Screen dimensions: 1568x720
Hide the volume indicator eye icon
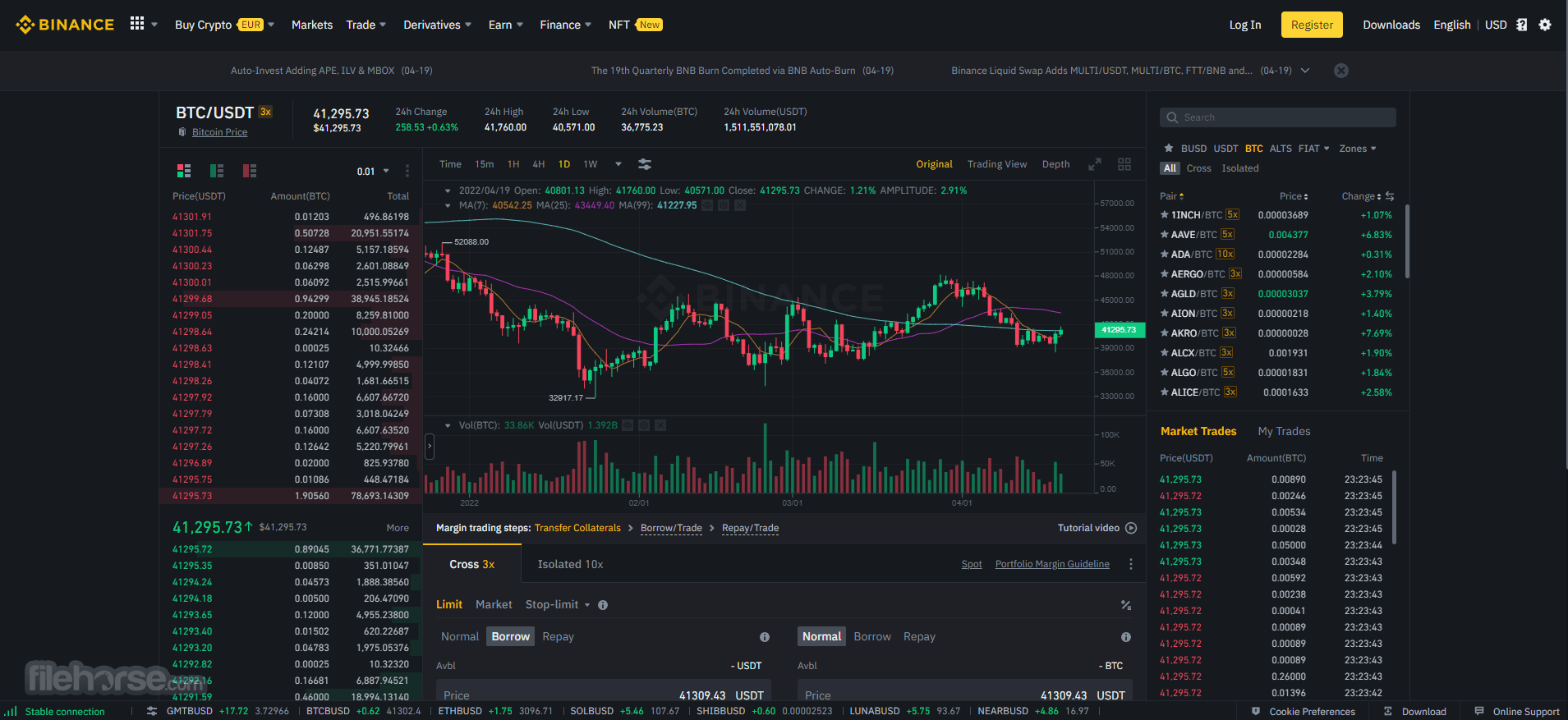[x=628, y=425]
